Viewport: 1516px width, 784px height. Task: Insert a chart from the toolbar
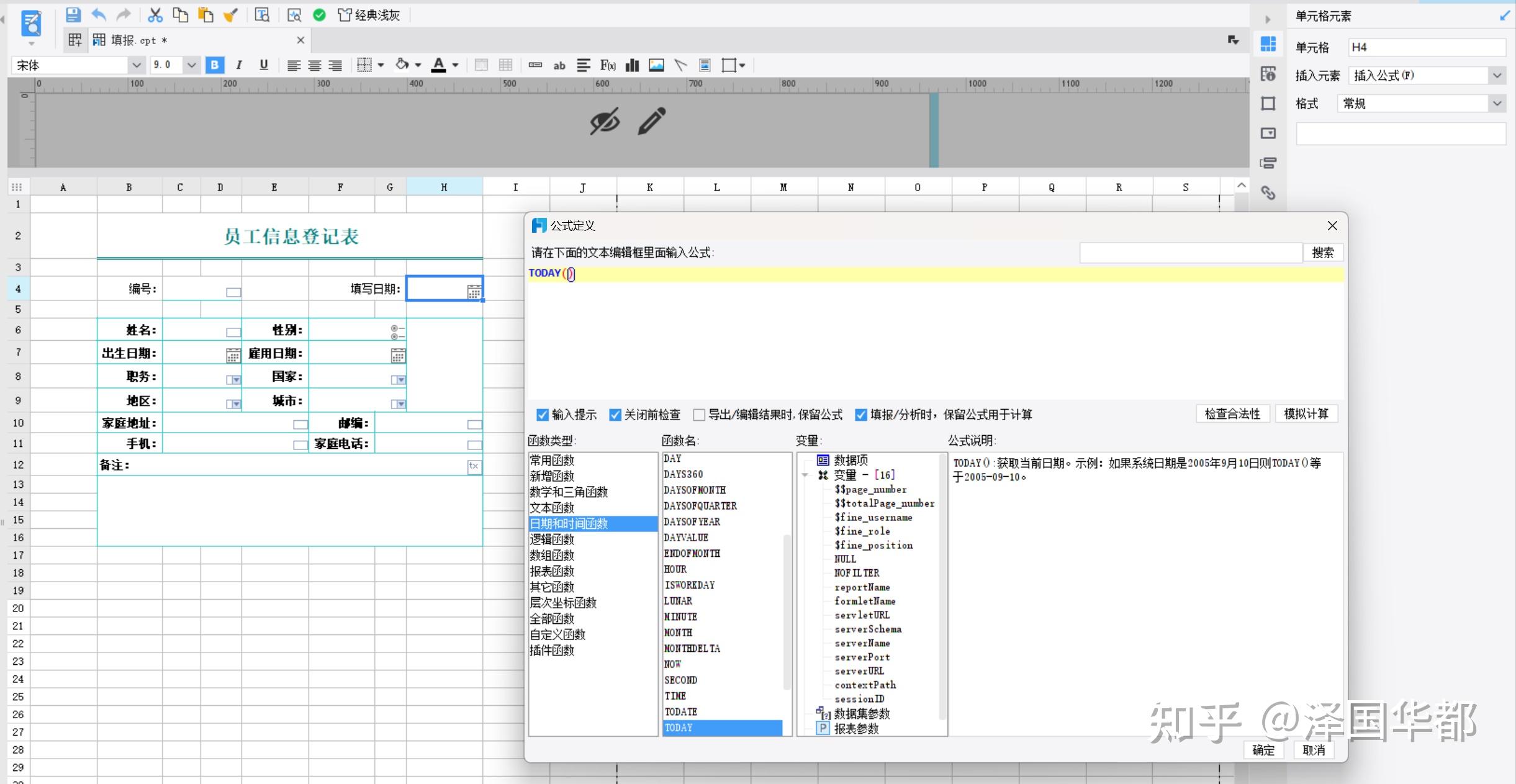click(632, 65)
